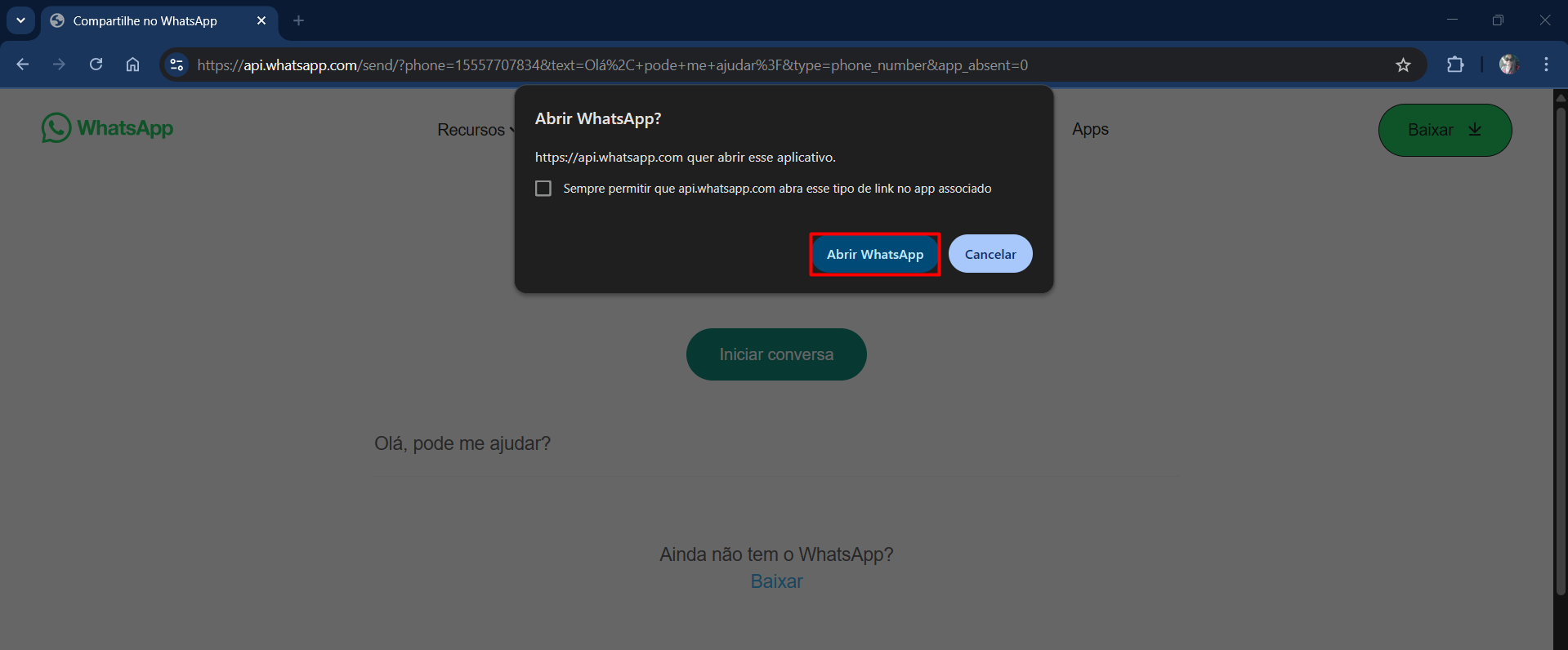Open site information icon in address bar

coord(176,65)
